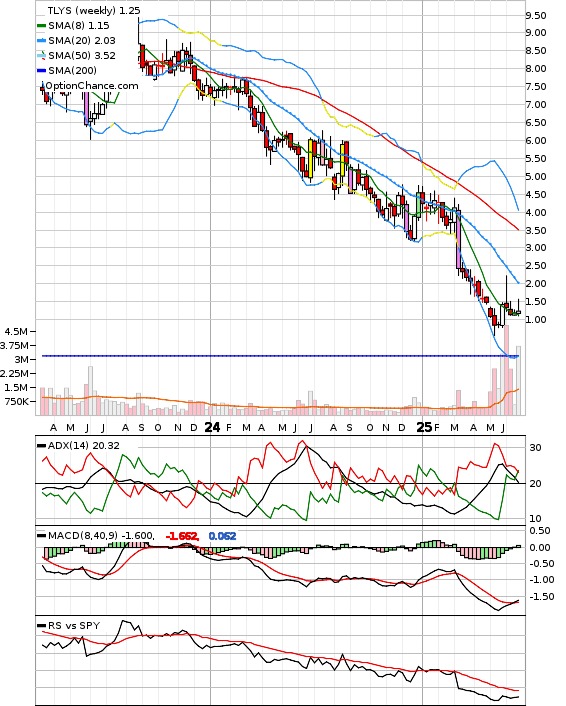Click the 3.00 price axis label
The height and width of the screenshot is (706, 566).
pyautogui.click(x=536, y=248)
